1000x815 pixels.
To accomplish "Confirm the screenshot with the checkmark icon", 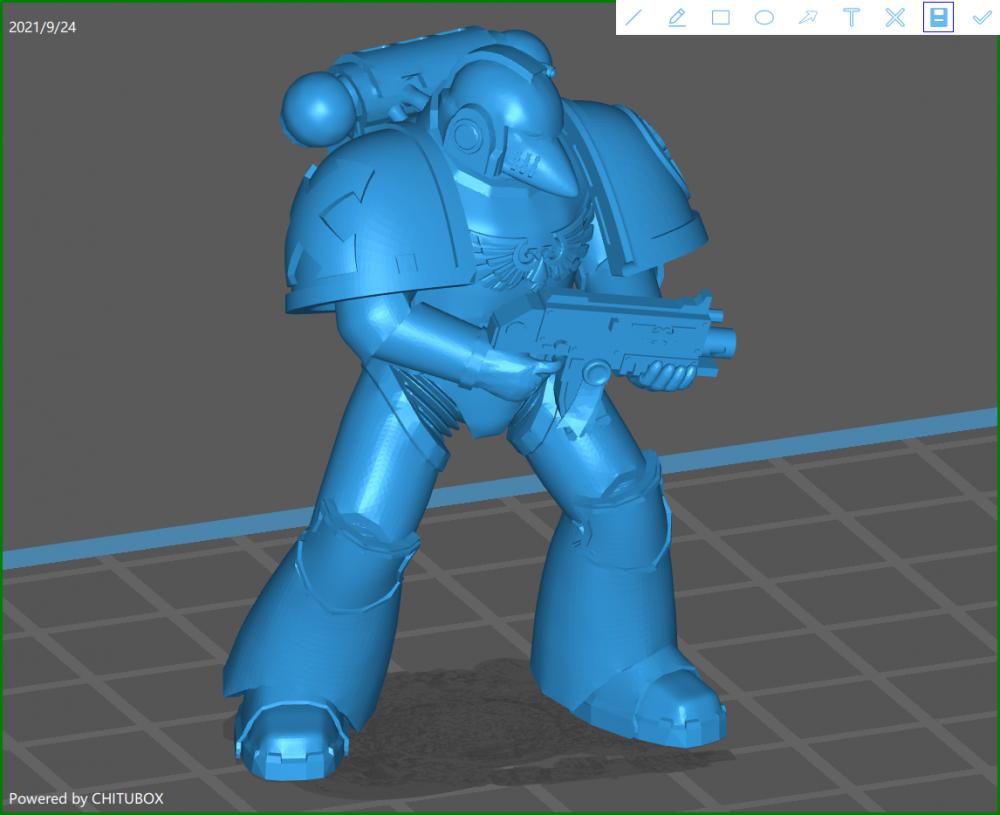I will pyautogui.click(x=982, y=17).
